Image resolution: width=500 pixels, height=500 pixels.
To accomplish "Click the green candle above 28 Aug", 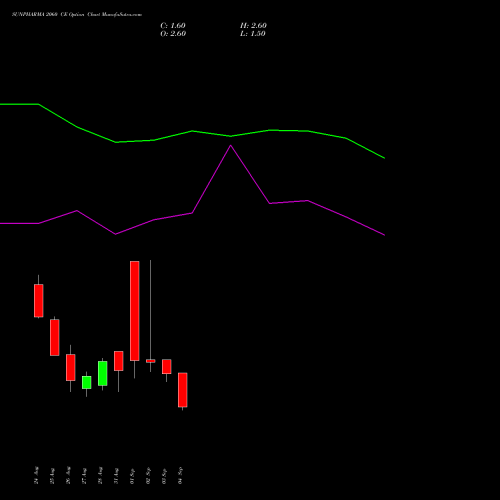I will pyautogui.click(x=103, y=373).
